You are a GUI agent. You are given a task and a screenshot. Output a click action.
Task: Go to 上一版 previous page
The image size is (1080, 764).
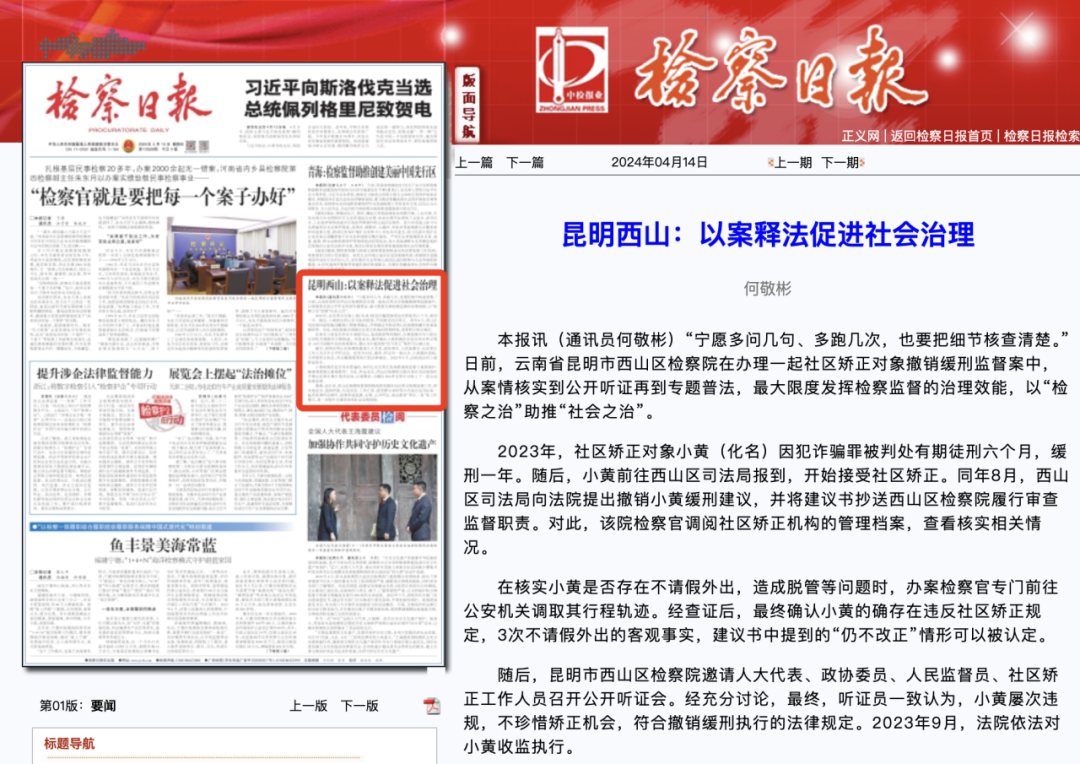click(x=309, y=706)
